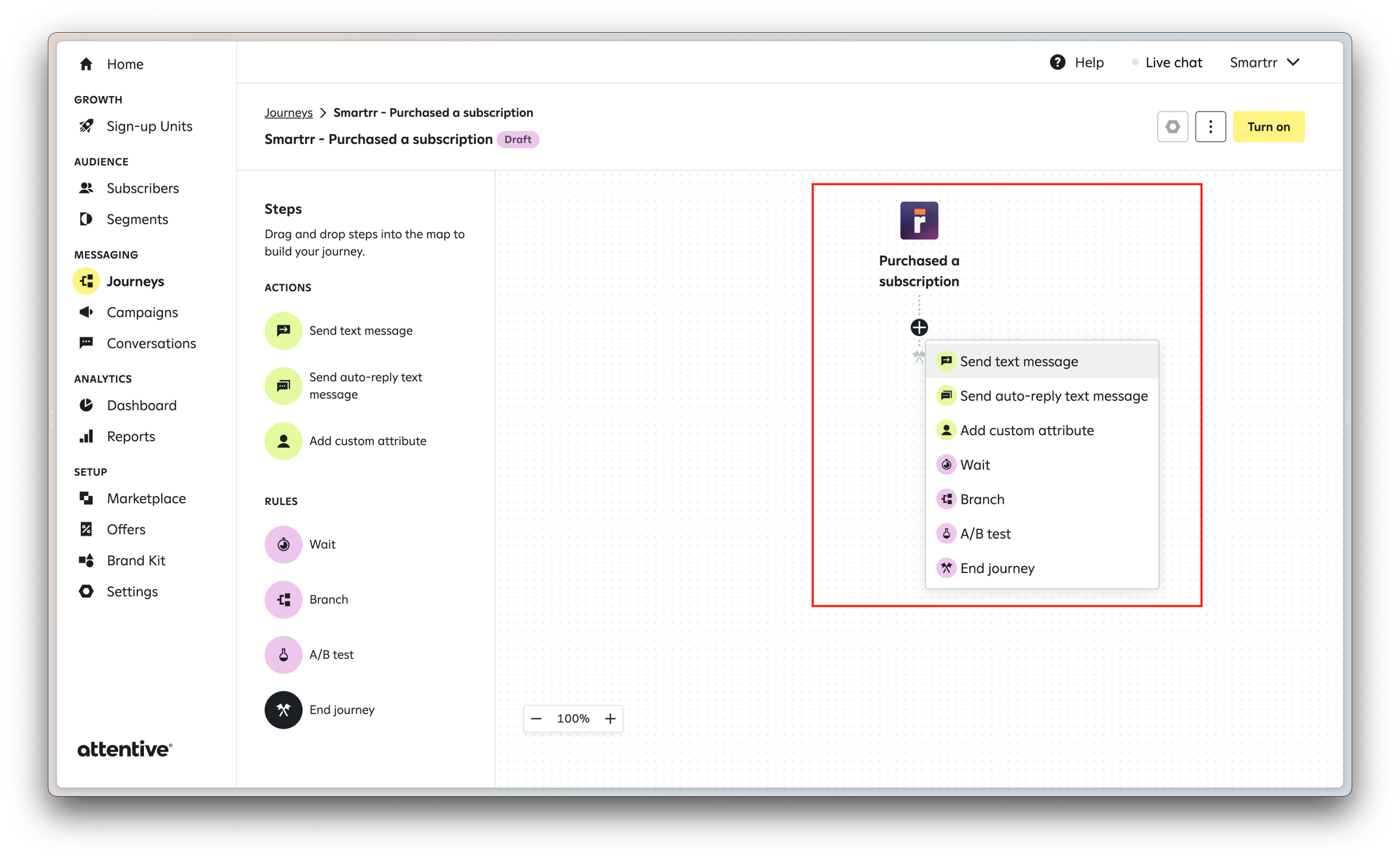Choose Branch from the popup menu
1400x860 pixels.
[1041, 499]
